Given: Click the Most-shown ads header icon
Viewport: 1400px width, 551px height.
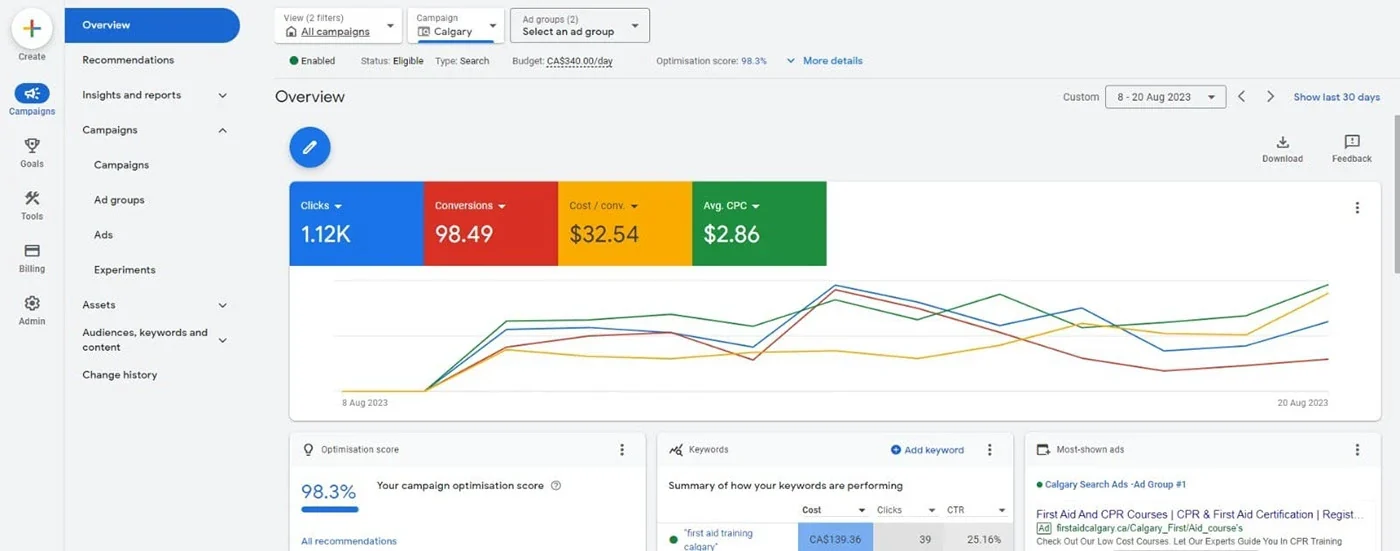Looking at the screenshot, I should [x=1043, y=450].
